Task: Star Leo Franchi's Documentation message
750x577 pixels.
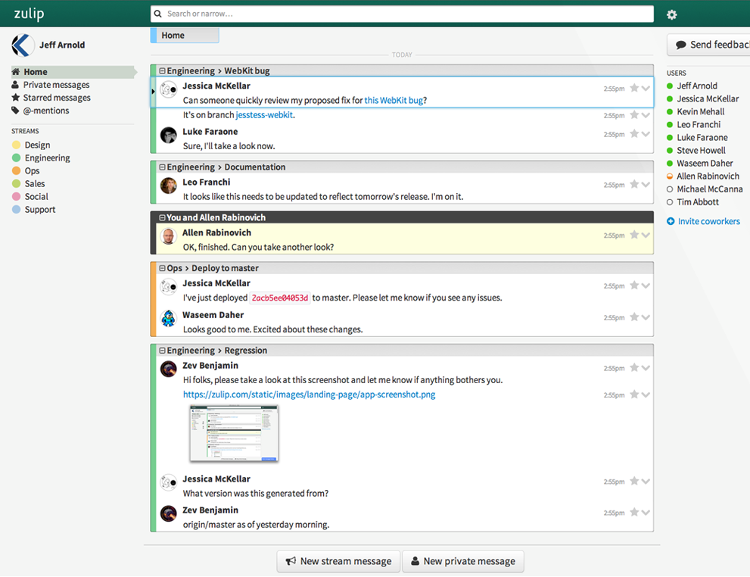Action: 633,185
